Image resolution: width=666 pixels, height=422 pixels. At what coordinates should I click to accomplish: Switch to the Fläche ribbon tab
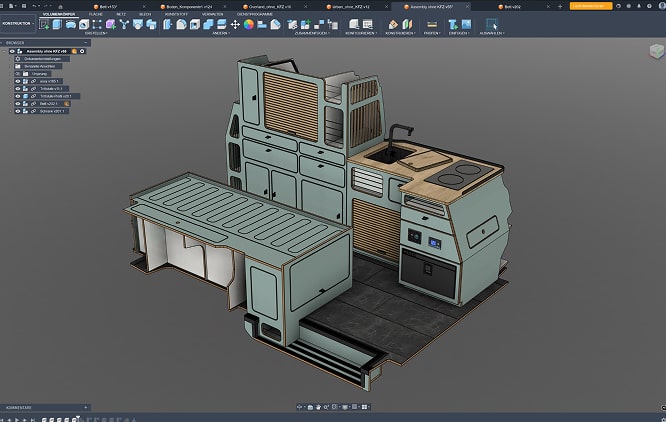(96, 14)
